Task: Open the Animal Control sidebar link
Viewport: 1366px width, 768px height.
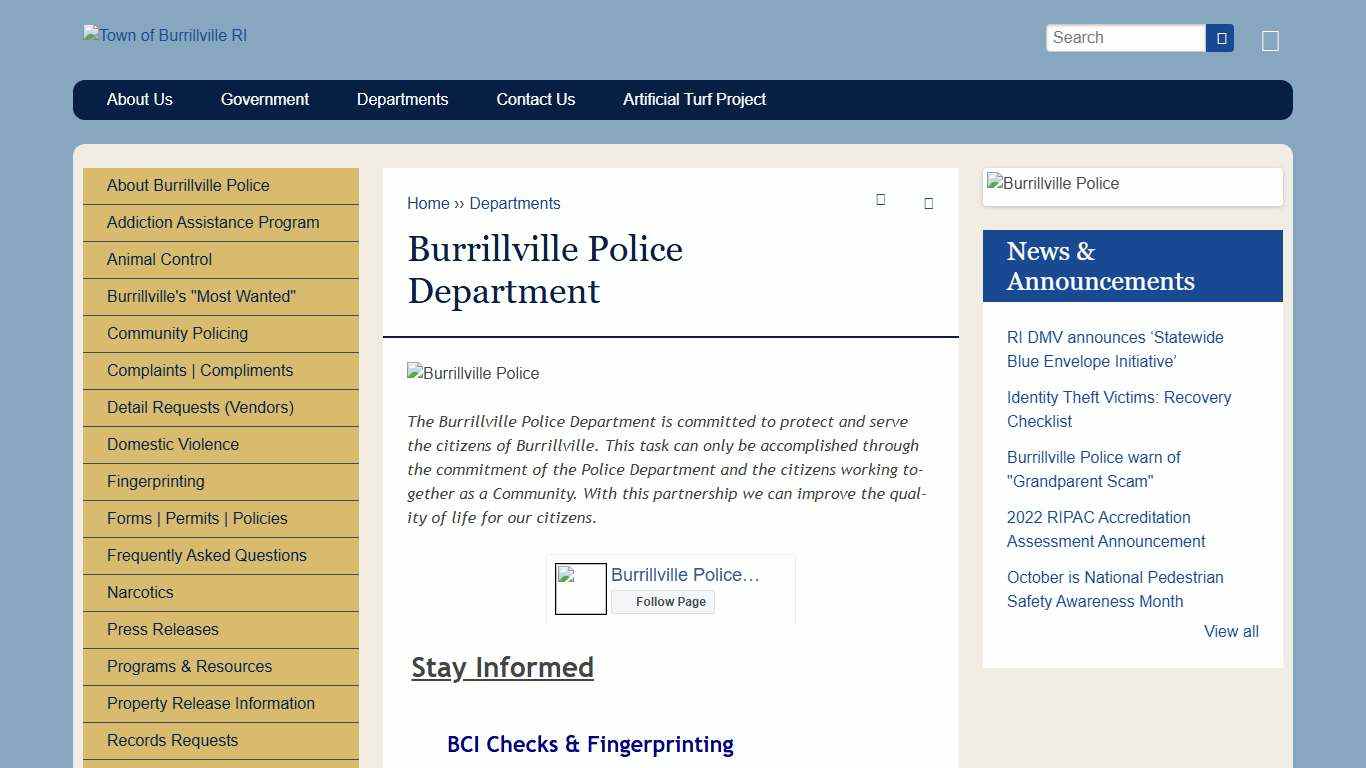Action: [x=158, y=259]
